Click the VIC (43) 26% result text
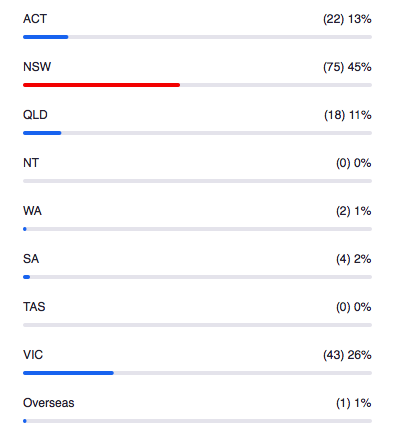 point(347,355)
